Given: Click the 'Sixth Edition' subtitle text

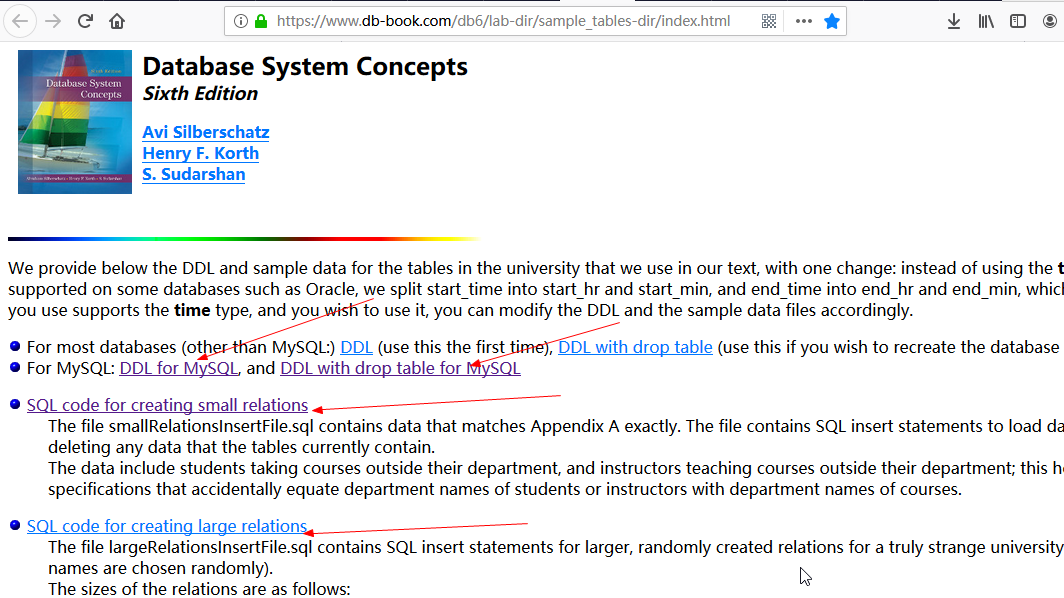Looking at the screenshot, I should (x=200, y=93).
